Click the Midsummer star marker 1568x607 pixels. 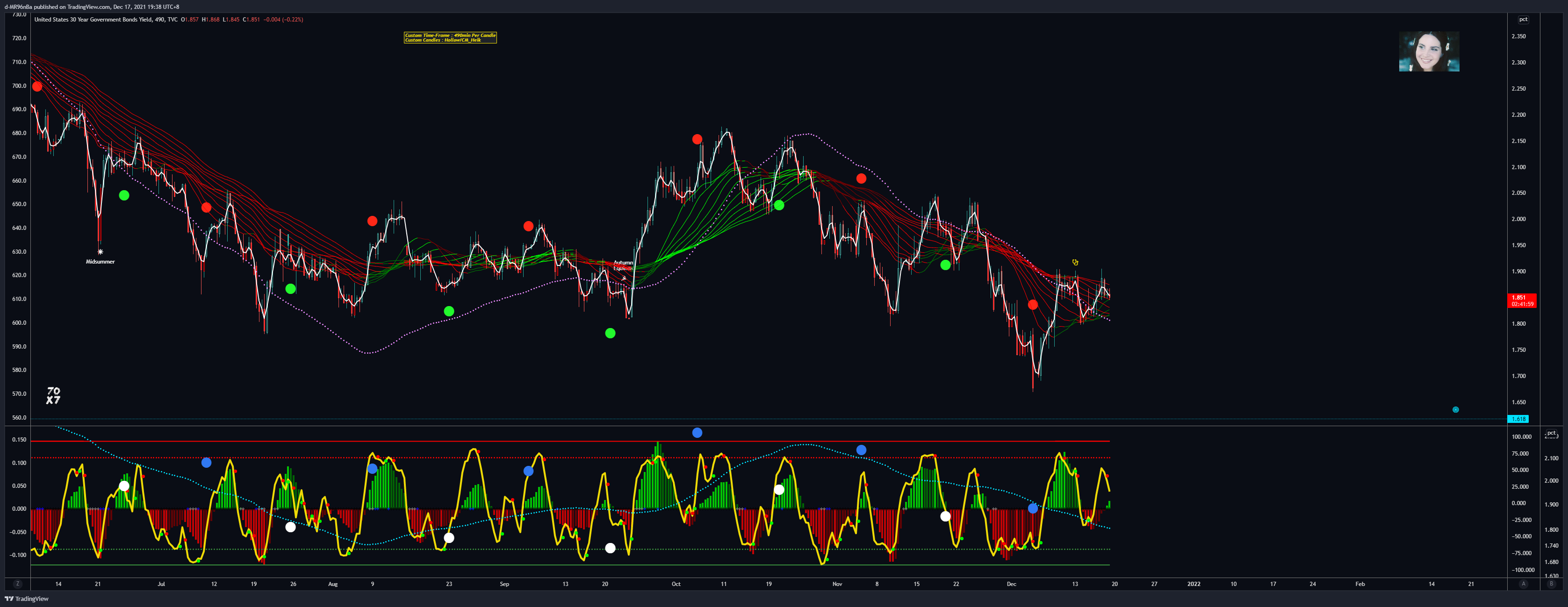pos(101,252)
